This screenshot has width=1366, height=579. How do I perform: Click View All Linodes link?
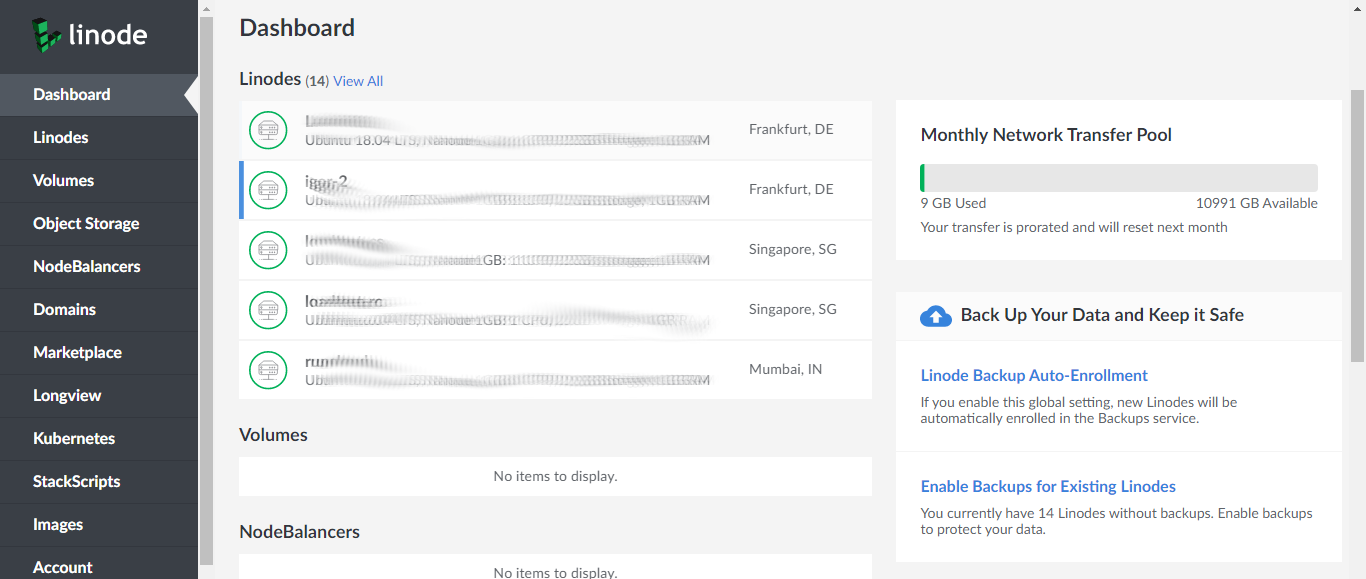tap(358, 81)
